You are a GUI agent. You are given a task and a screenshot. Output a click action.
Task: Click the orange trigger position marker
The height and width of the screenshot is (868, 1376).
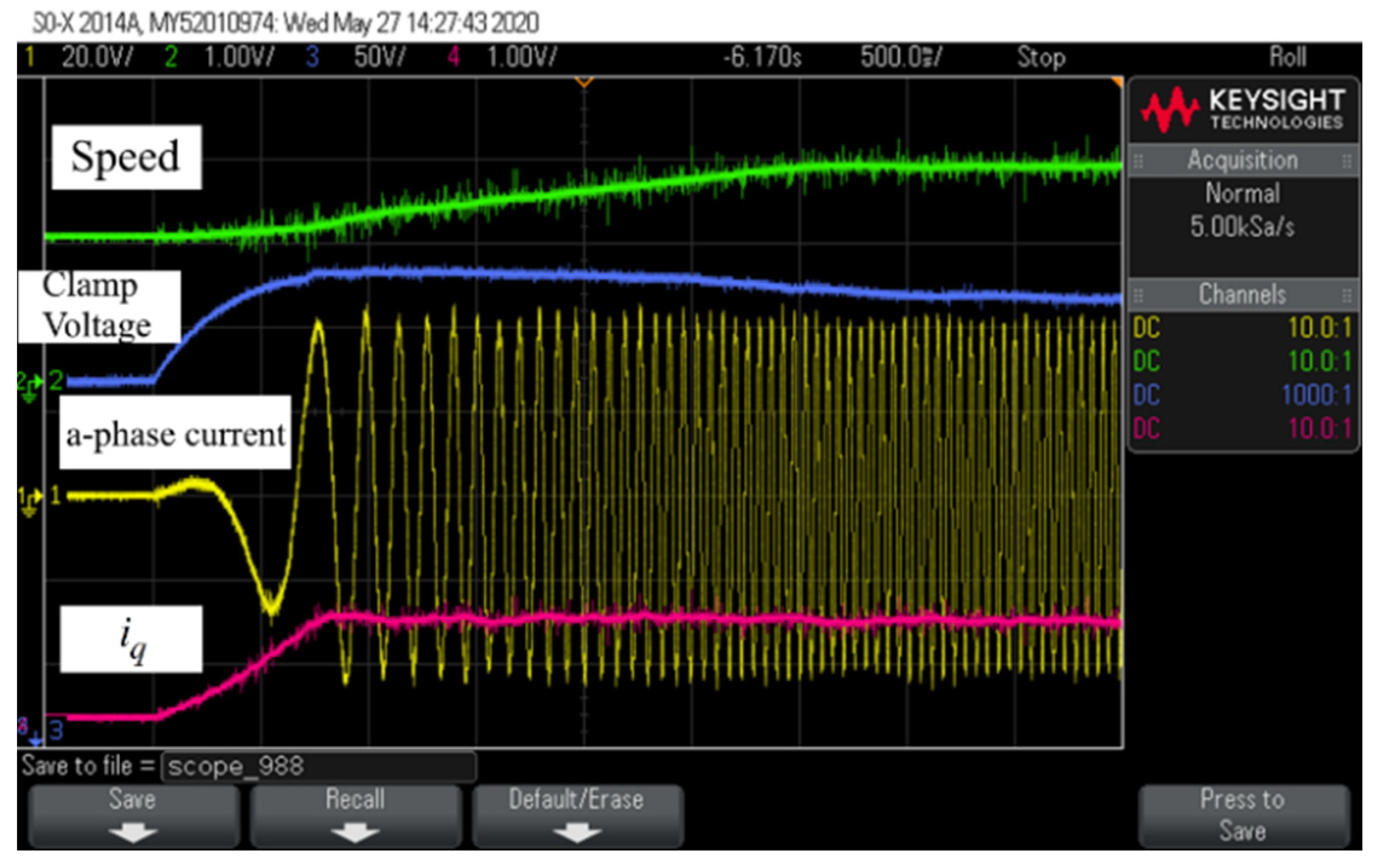click(583, 82)
